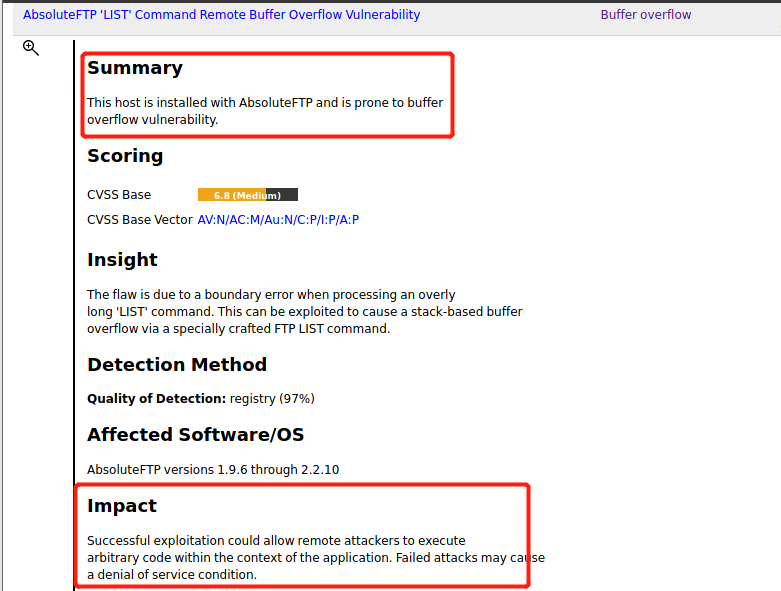Open the CVSS vector AV:N/AC:M/Au:N/C:P/I:P/A:P link
The height and width of the screenshot is (591, 781).
tap(278, 220)
